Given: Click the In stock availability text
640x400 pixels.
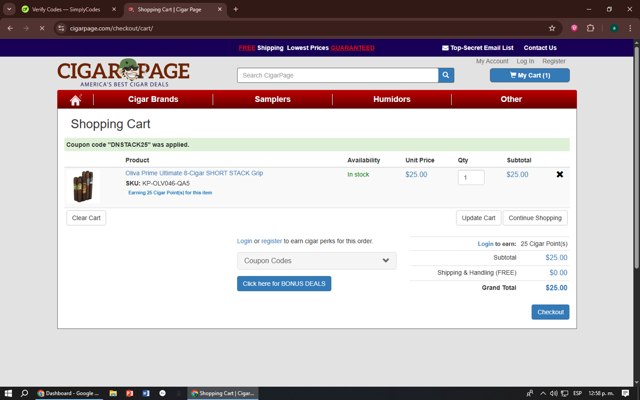Looking at the screenshot, I should point(358,174).
